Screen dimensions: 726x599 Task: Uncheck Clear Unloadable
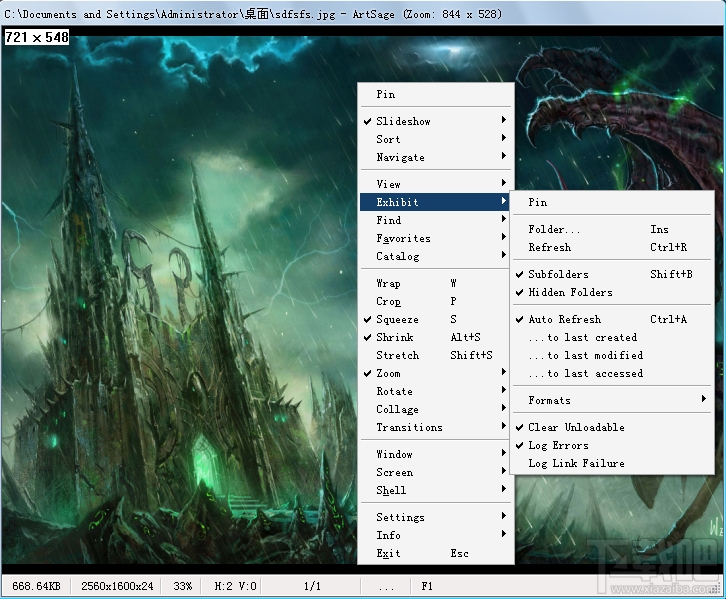[x=612, y=427]
